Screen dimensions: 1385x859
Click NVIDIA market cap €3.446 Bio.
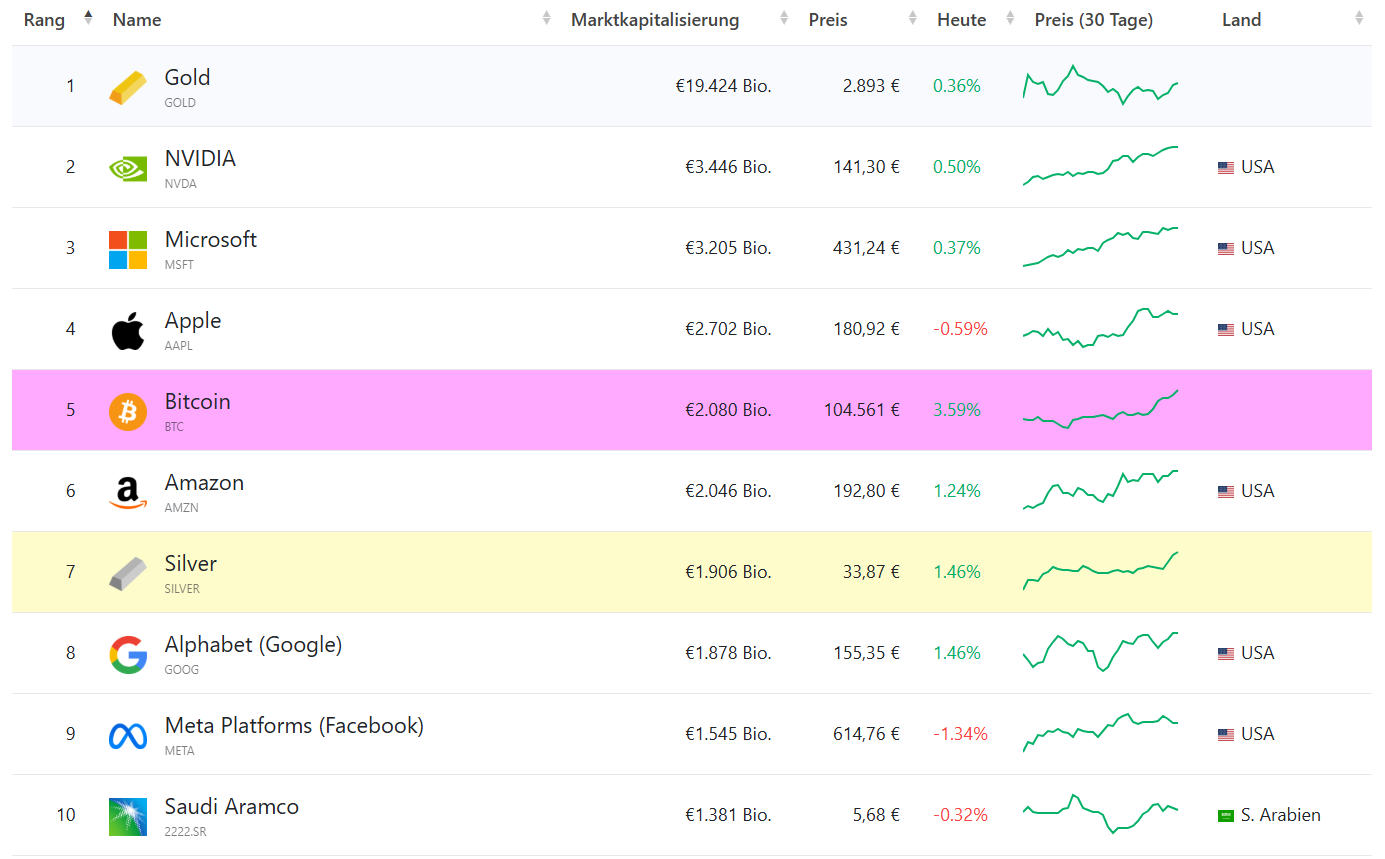pos(728,167)
